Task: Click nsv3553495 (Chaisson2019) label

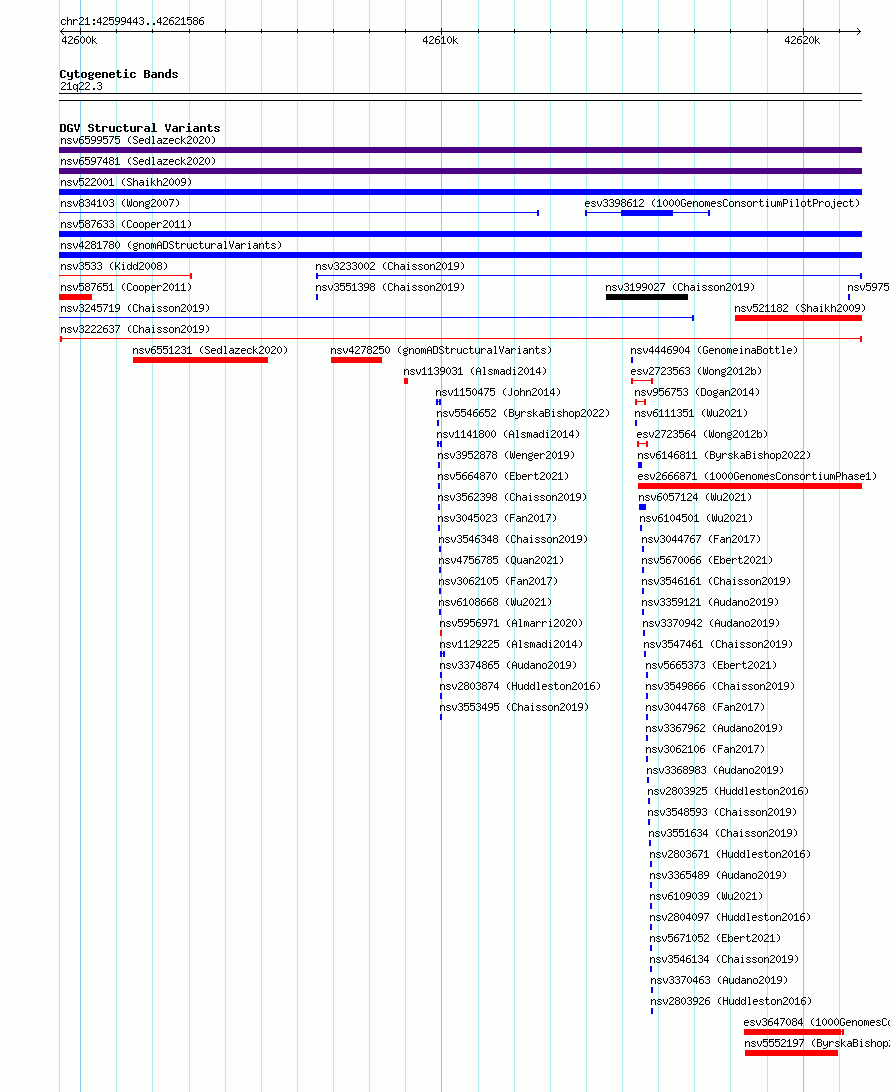Action: pos(515,707)
